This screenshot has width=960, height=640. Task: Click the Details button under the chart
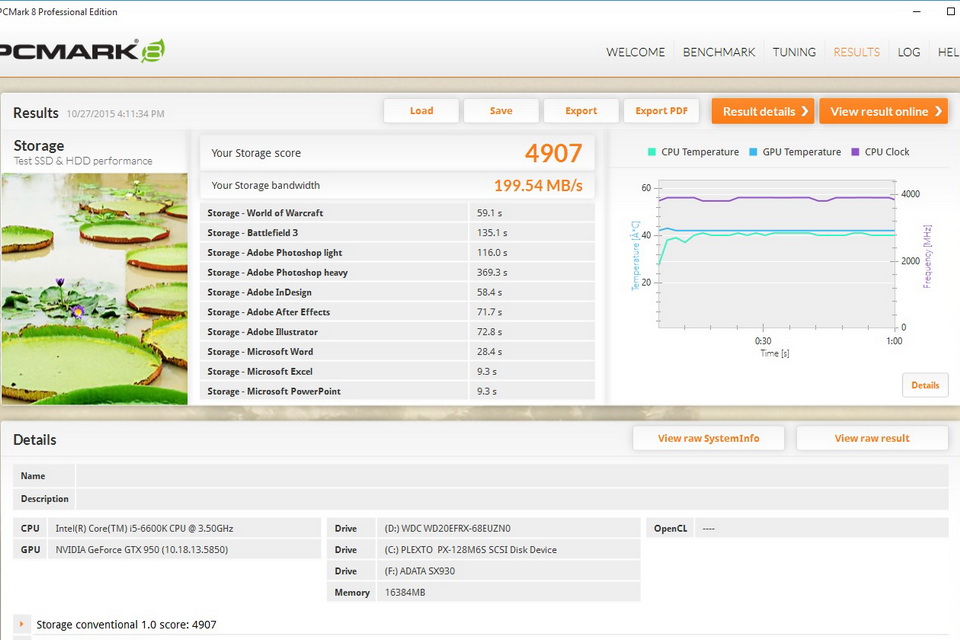pyautogui.click(x=925, y=385)
